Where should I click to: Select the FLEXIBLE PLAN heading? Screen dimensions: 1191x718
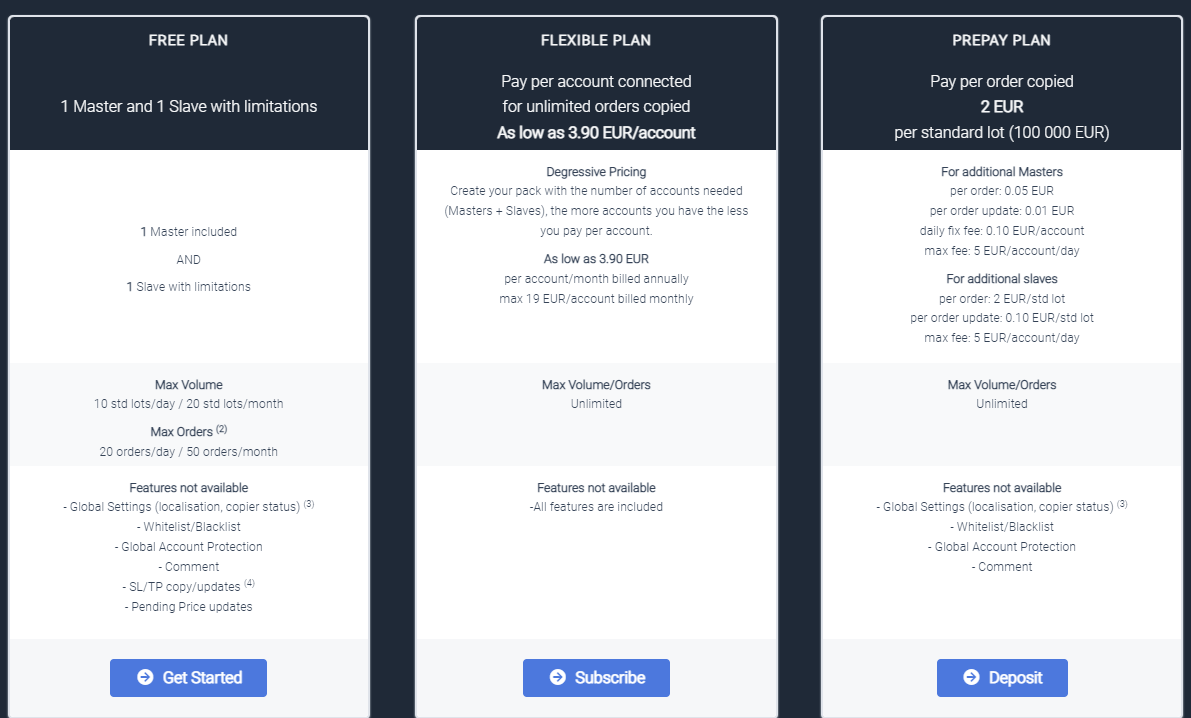(x=596, y=40)
